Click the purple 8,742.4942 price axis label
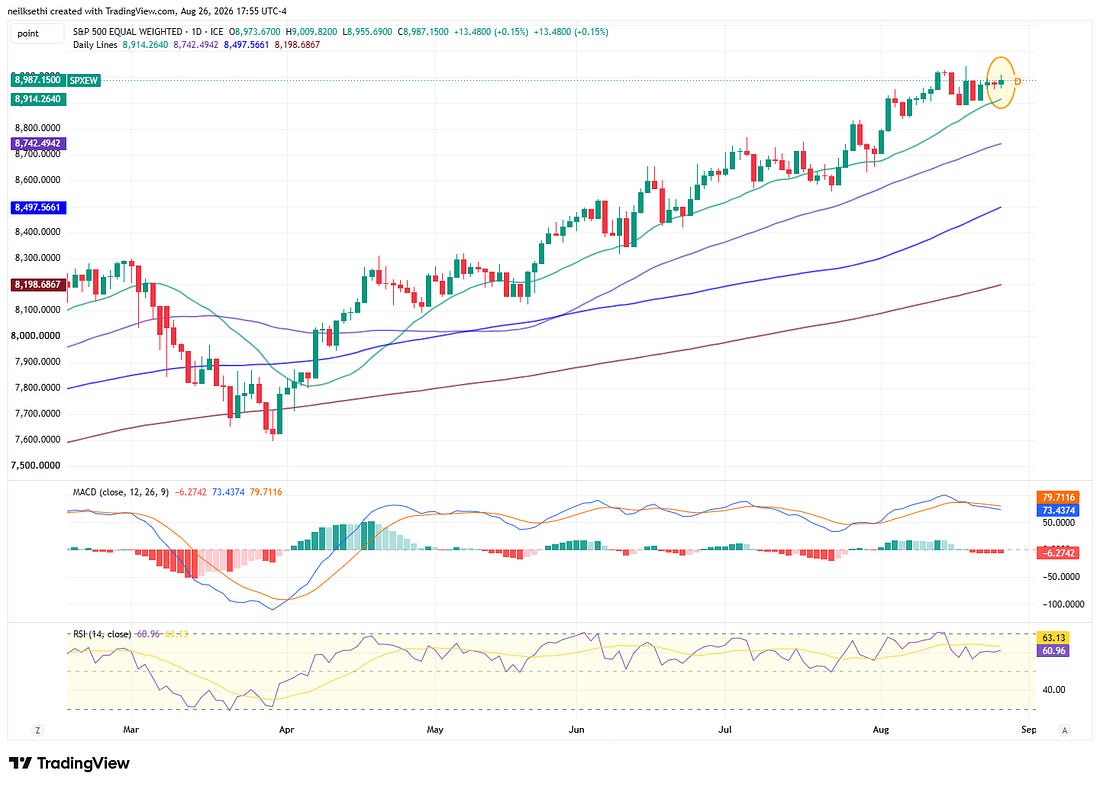The width and height of the screenshot is (1100, 786). click(39, 143)
